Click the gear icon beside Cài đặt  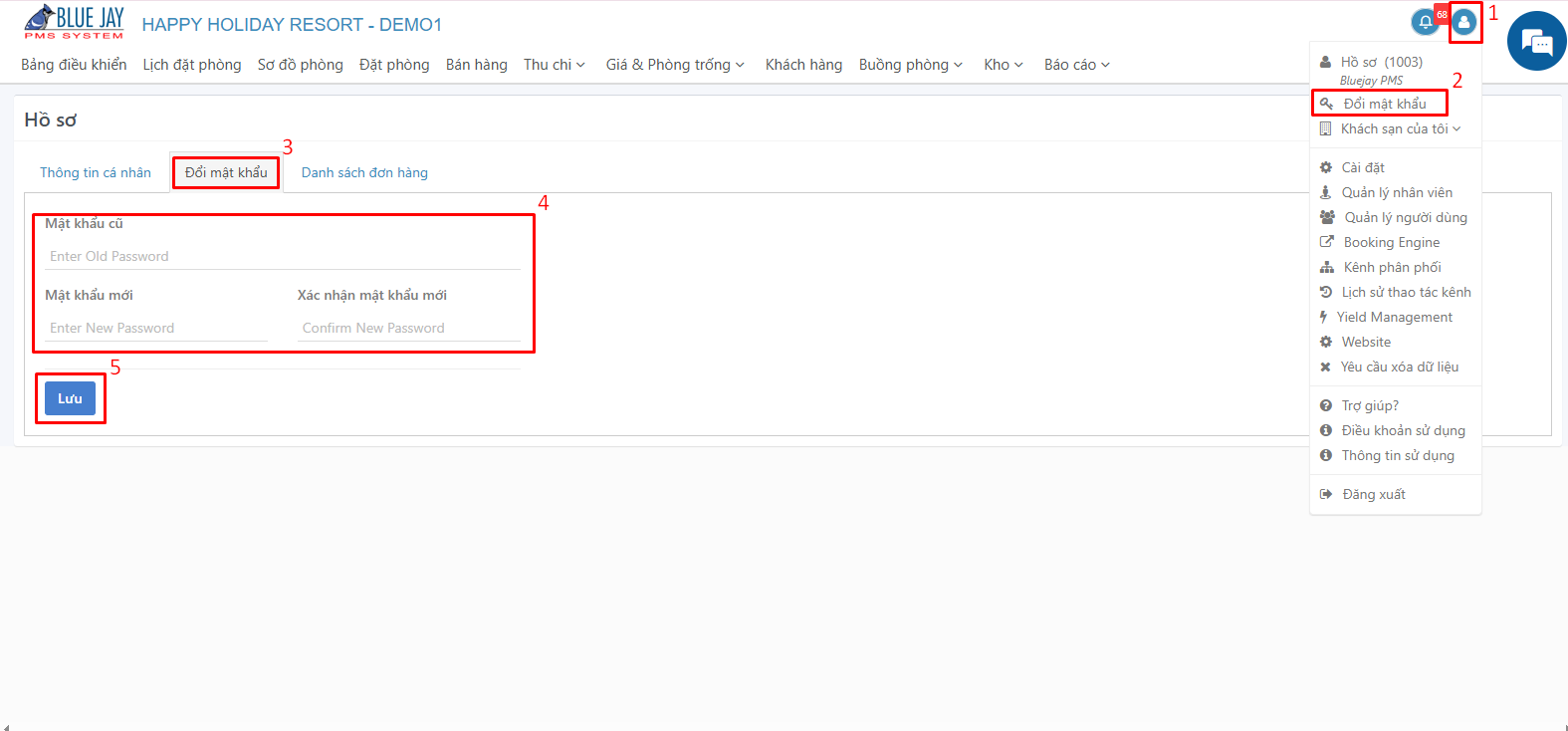1326,167
